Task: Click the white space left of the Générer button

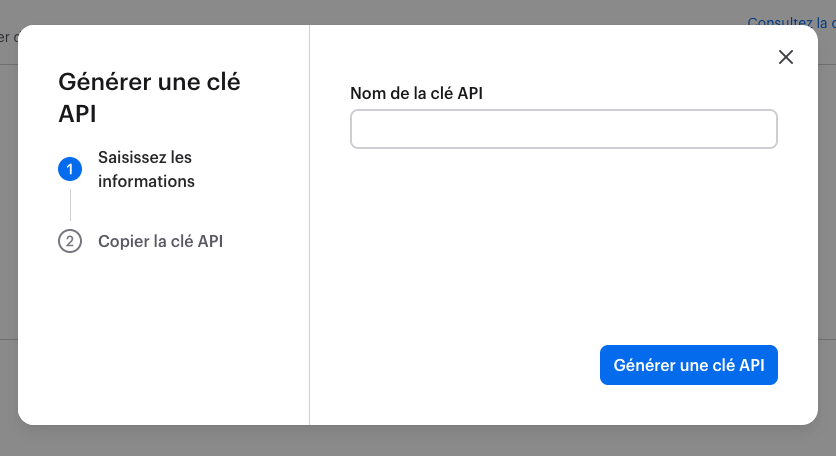Action: [460, 366]
